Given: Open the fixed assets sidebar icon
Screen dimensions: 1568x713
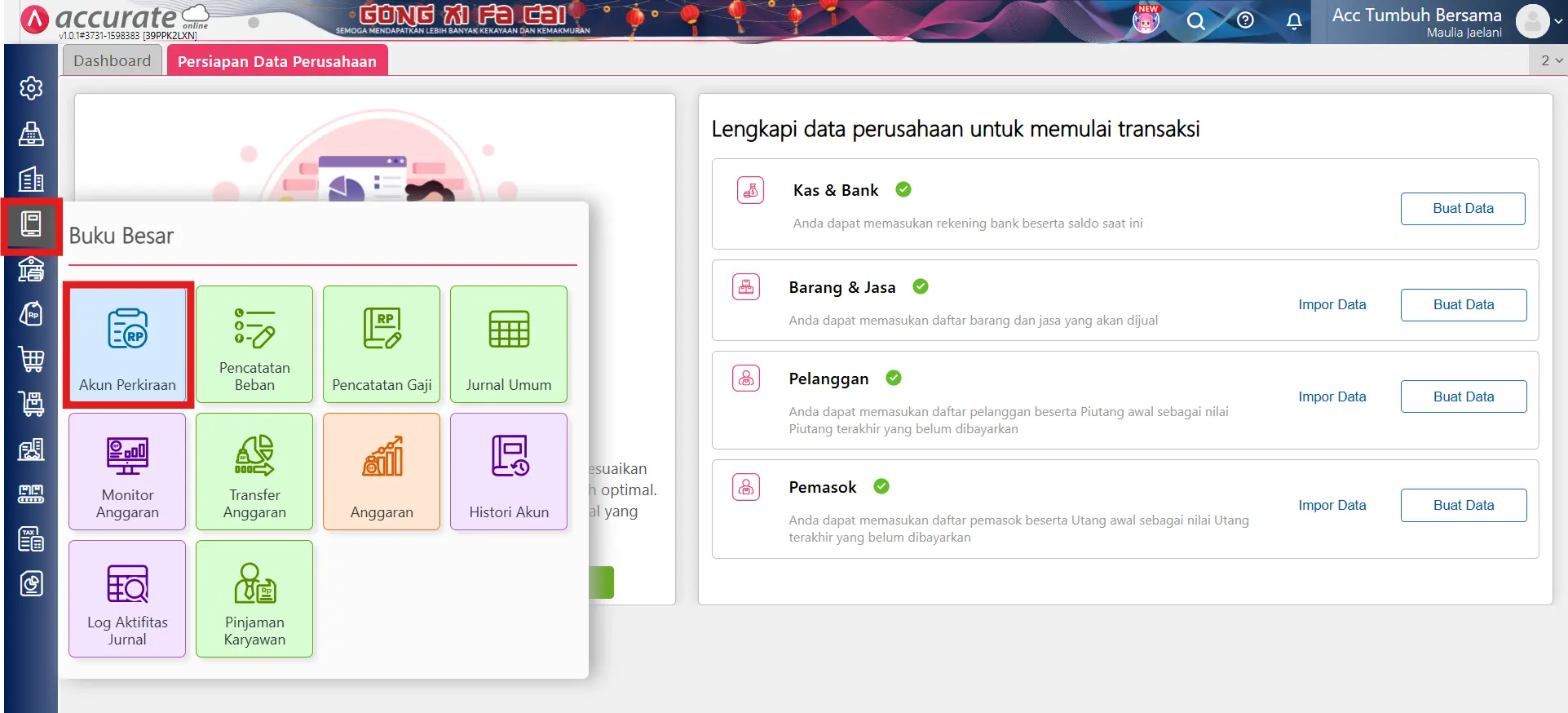Looking at the screenshot, I should pos(31,449).
